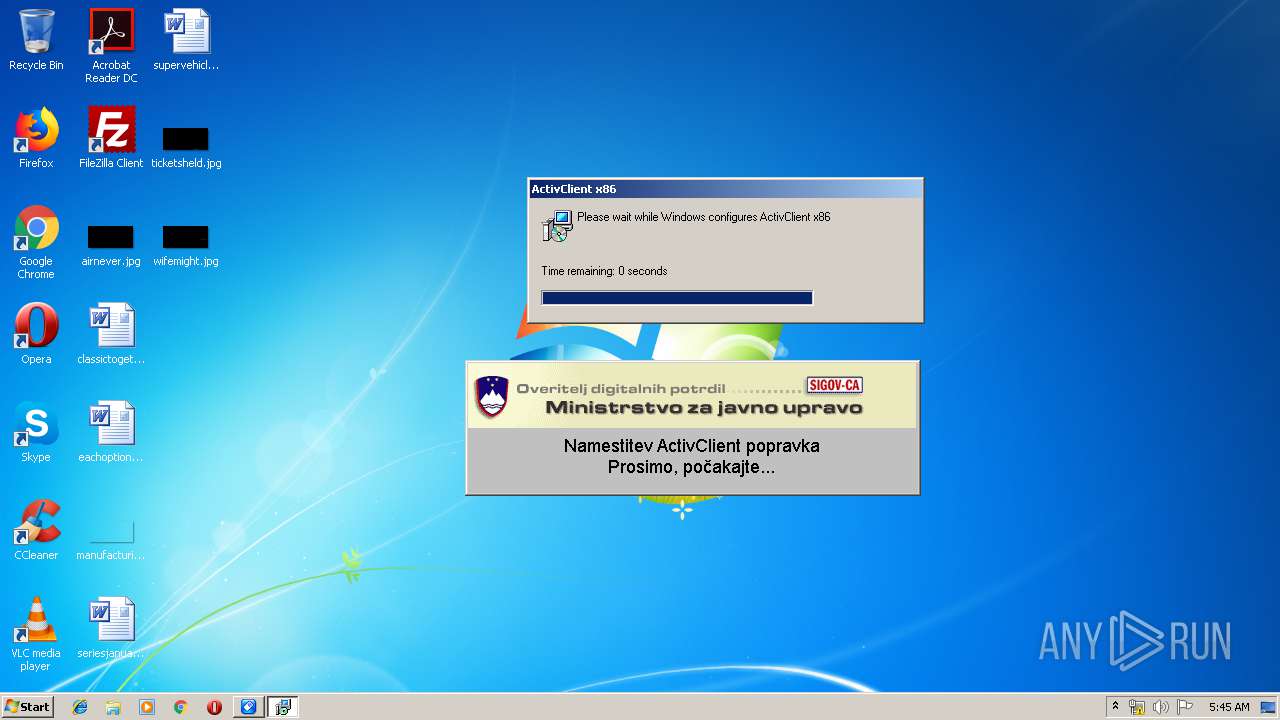The height and width of the screenshot is (720, 1280).
Task: Show hidden tray icons arrow
Action: (1115, 707)
